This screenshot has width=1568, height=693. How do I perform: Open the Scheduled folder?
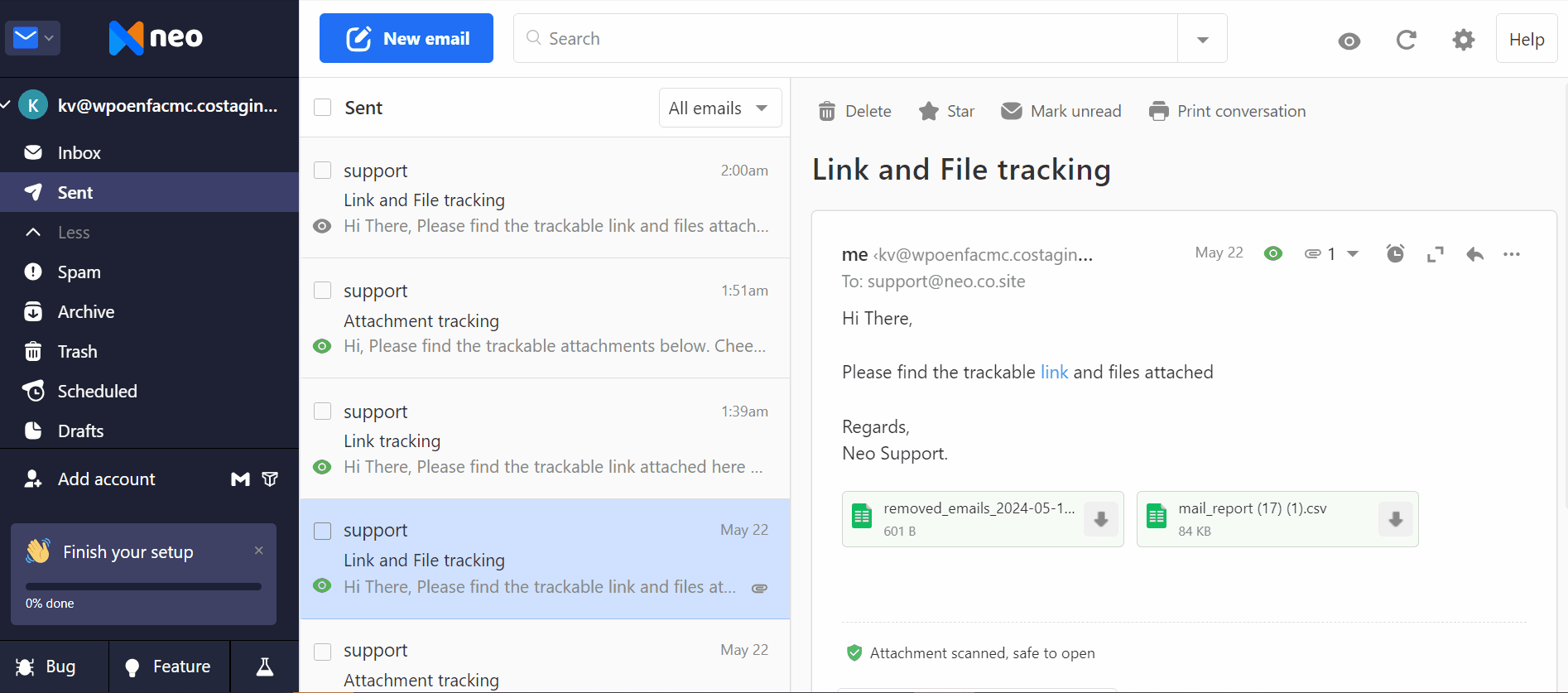[149, 391]
